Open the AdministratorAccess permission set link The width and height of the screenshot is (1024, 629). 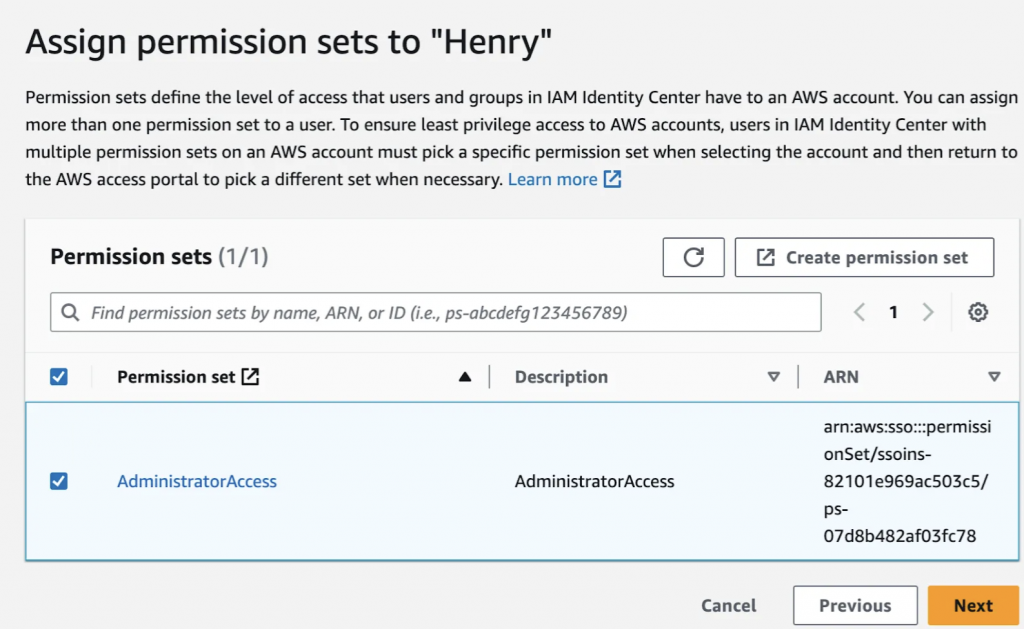[197, 481]
